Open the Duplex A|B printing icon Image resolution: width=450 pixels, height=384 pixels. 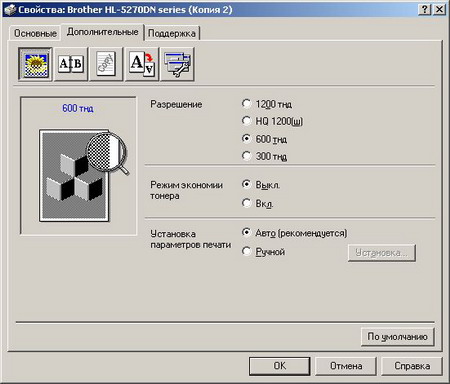[x=71, y=64]
